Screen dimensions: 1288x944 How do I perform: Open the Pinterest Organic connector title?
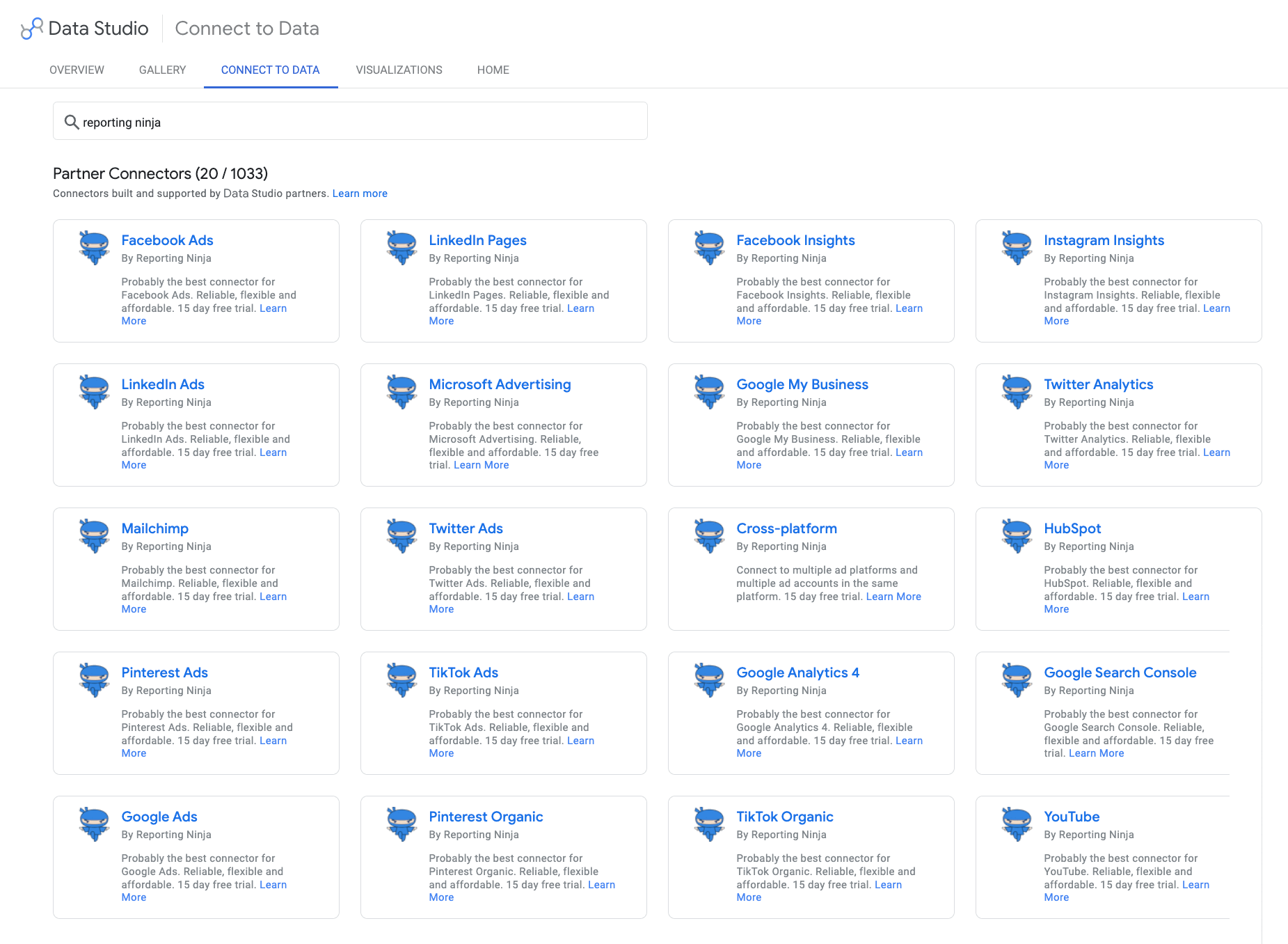pyautogui.click(x=486, y=817)
